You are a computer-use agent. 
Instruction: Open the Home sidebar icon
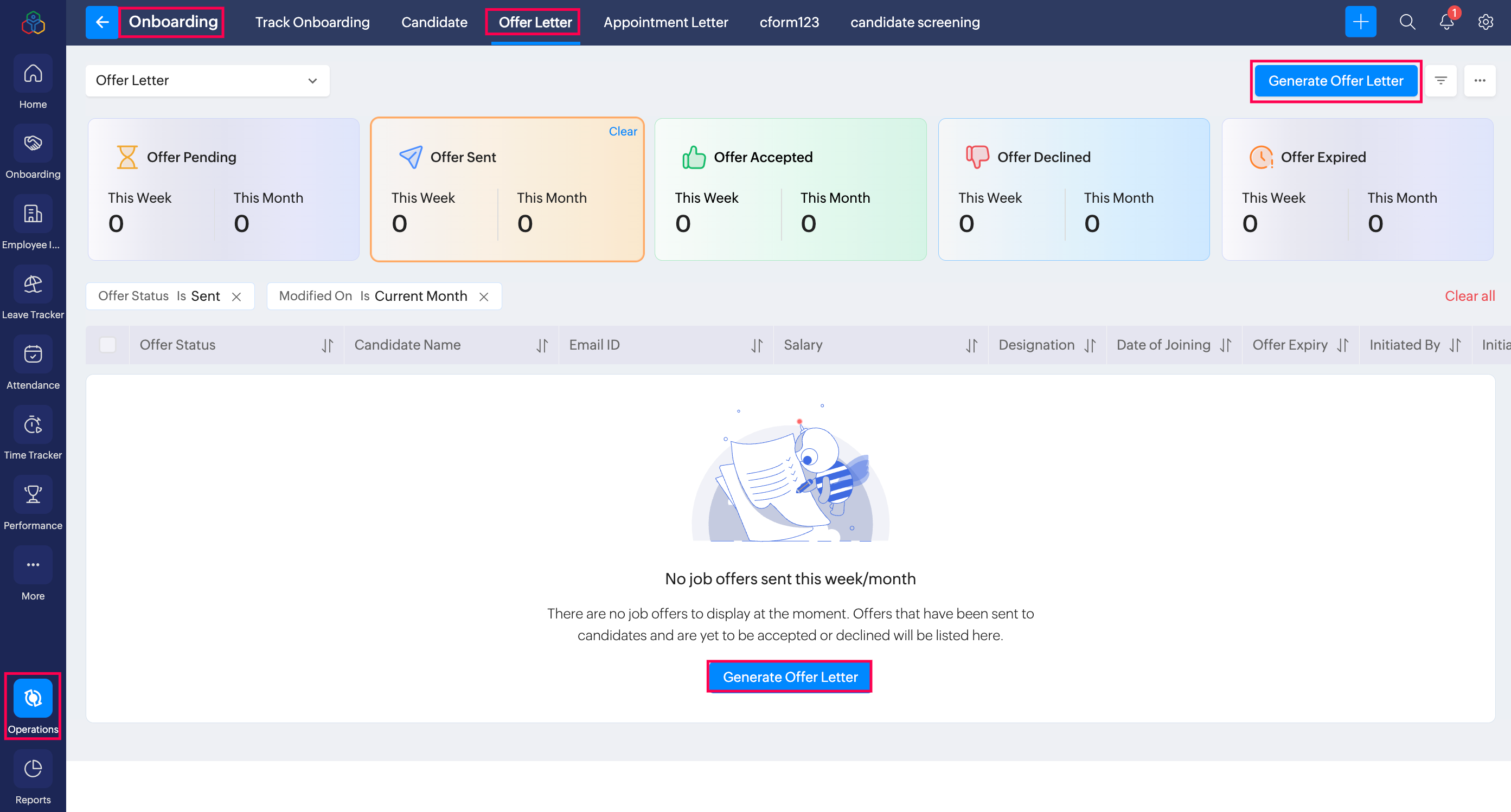[x=33, y=74]
